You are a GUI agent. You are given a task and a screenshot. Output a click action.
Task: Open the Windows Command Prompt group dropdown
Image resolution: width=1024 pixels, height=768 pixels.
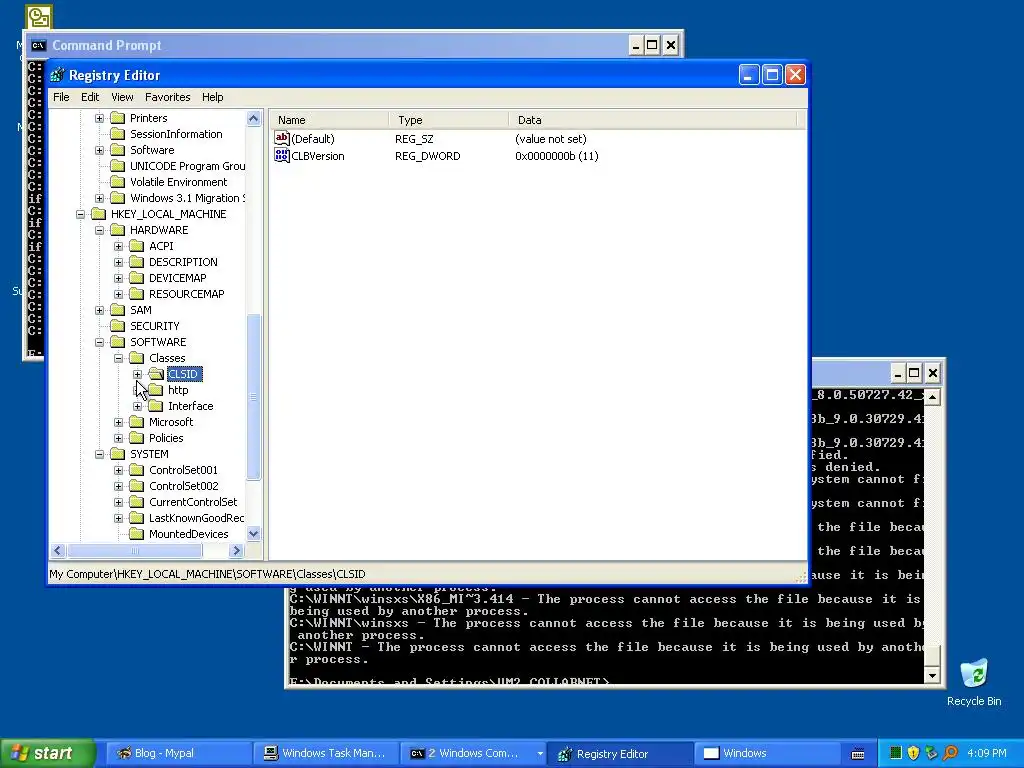tap(540, 753)
